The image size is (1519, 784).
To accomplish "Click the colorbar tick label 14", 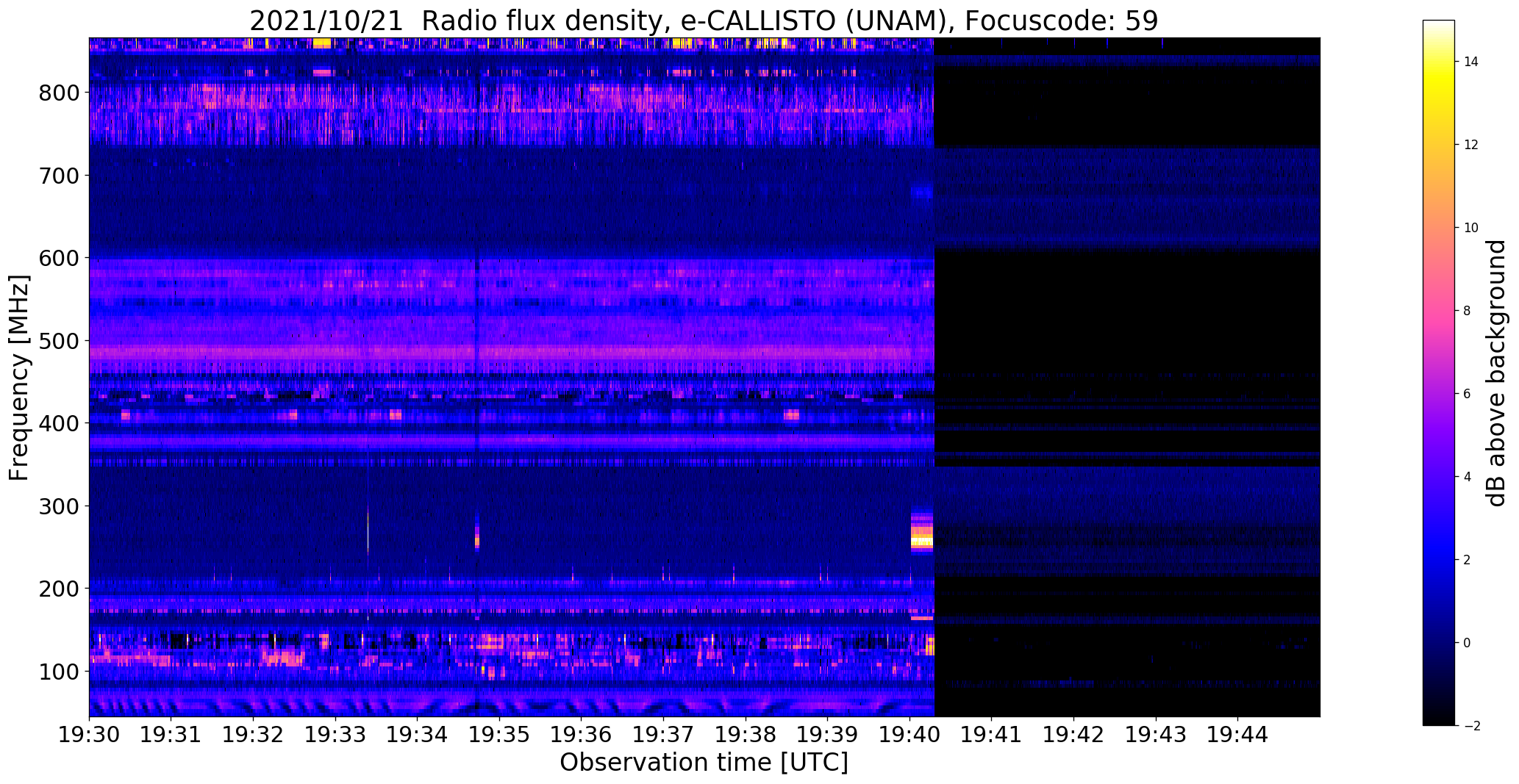I will [x=1471, y=62].
